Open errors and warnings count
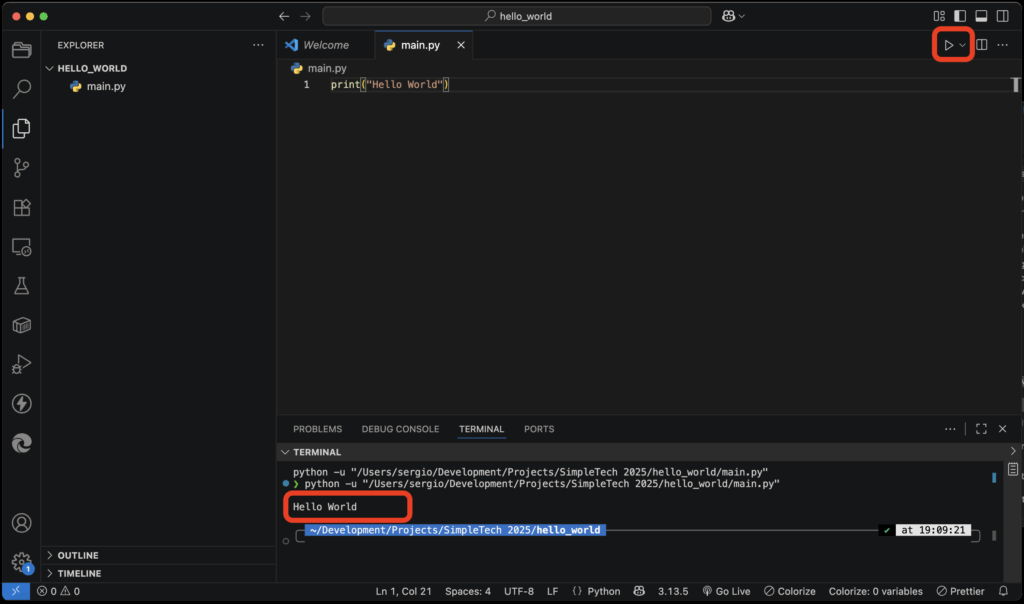1024x604 pixels. click(x=58, y=591)
